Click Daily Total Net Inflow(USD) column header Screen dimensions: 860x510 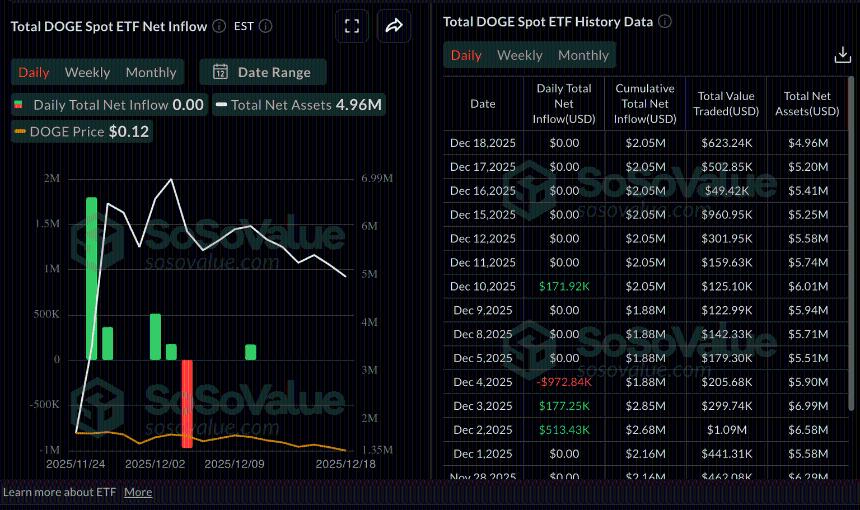tap(564, 104)
